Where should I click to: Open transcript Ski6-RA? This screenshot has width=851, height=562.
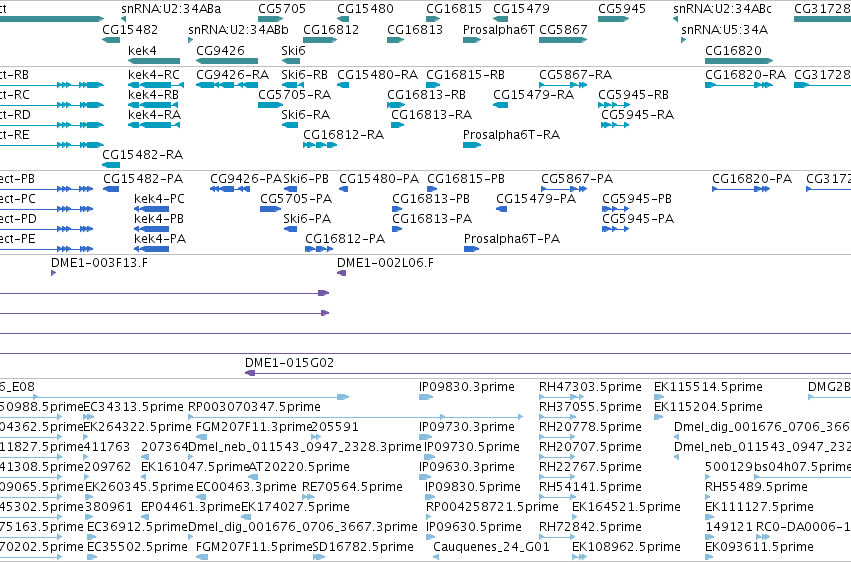coord(306,114)
